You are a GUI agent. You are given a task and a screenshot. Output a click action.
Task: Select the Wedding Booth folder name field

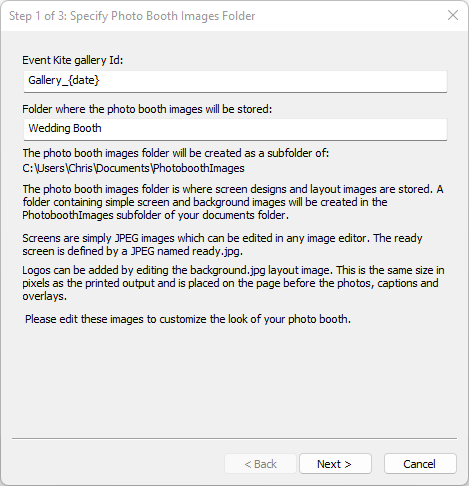[235, 129]
